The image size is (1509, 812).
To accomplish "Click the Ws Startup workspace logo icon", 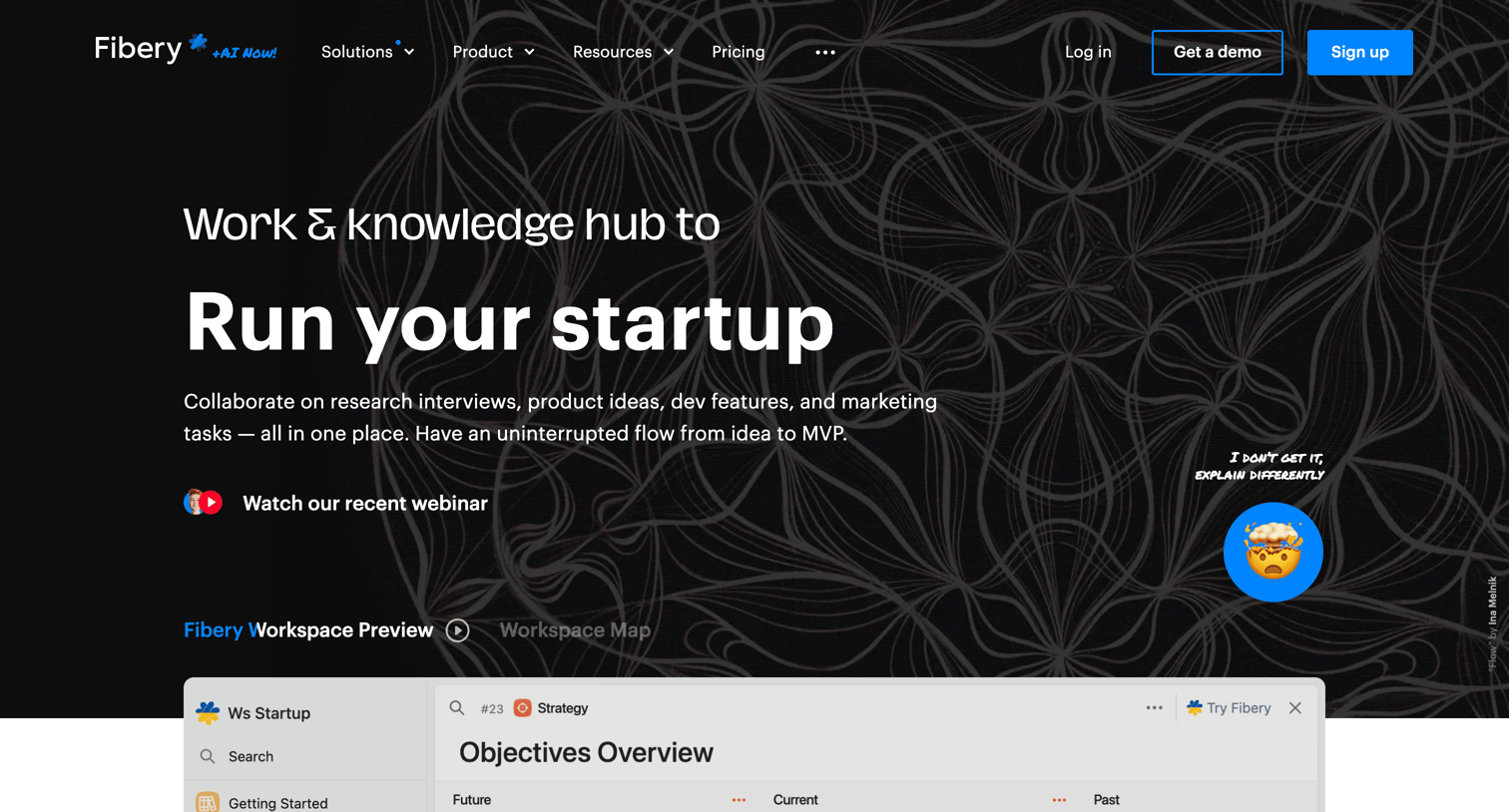I will 208,712.
